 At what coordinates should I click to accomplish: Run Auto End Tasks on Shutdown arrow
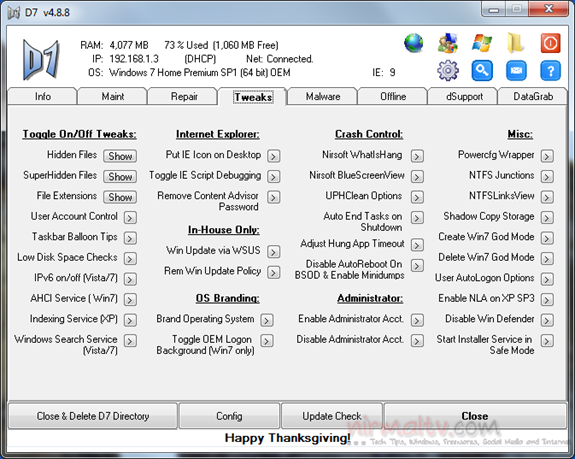point(417,218)
